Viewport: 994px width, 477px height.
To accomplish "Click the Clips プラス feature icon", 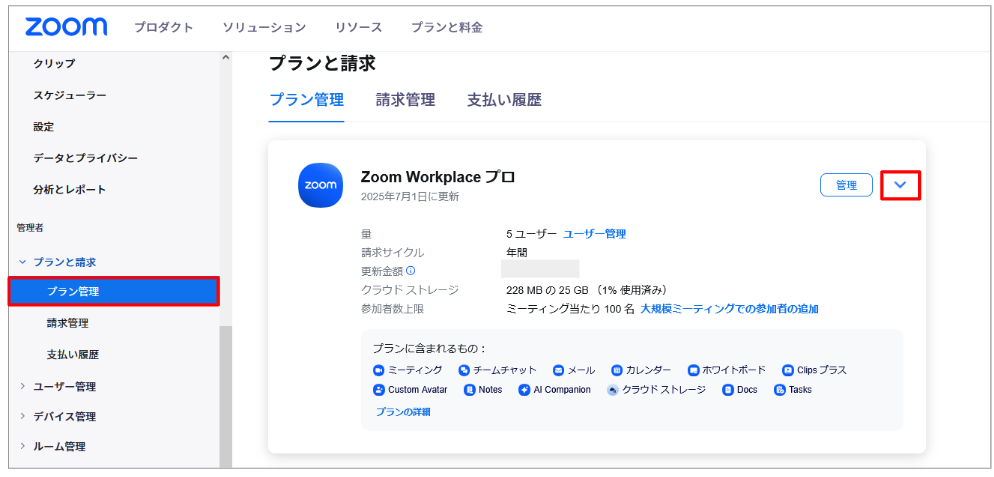I will 788,370.
